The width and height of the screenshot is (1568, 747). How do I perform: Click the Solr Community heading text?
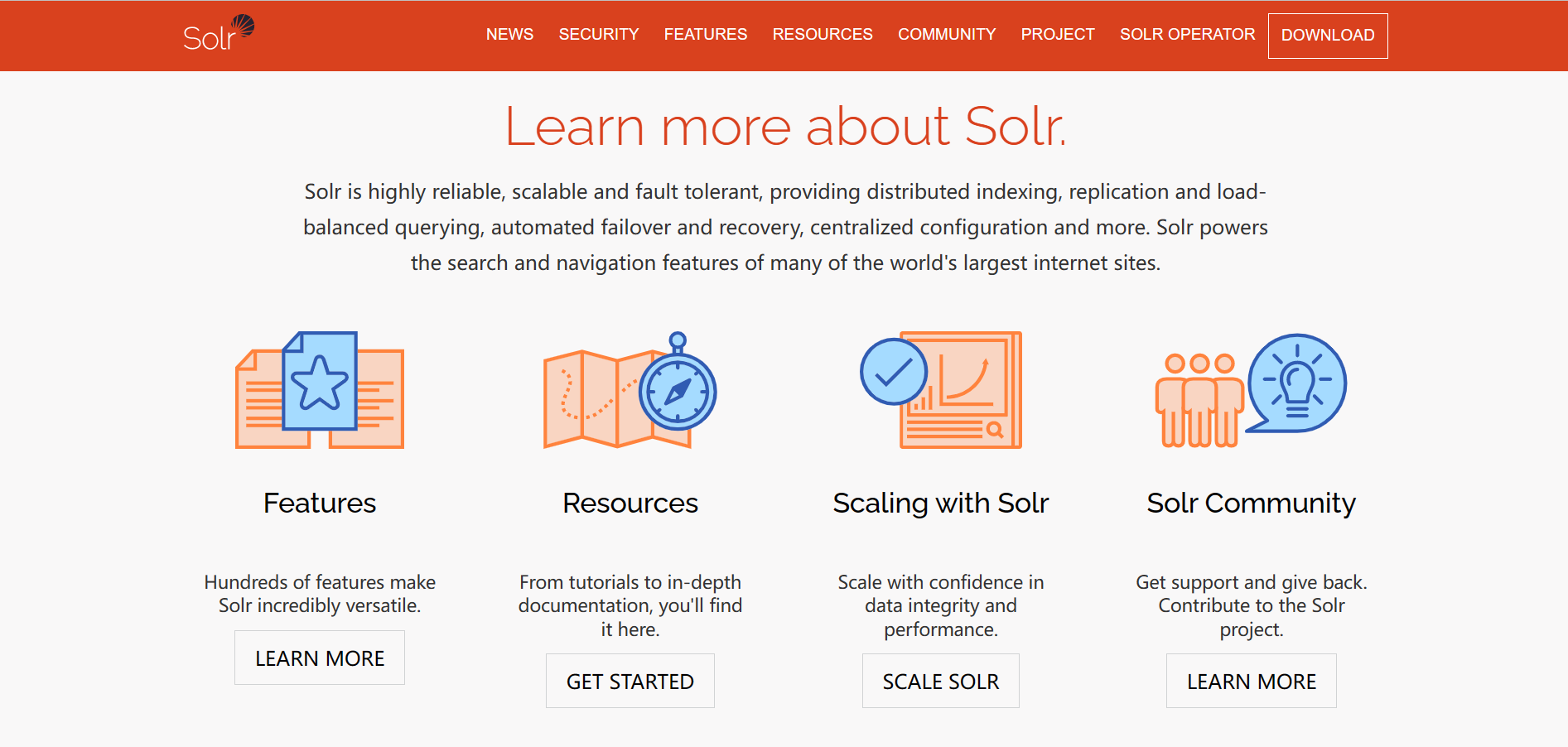[x=1251, y=503]
